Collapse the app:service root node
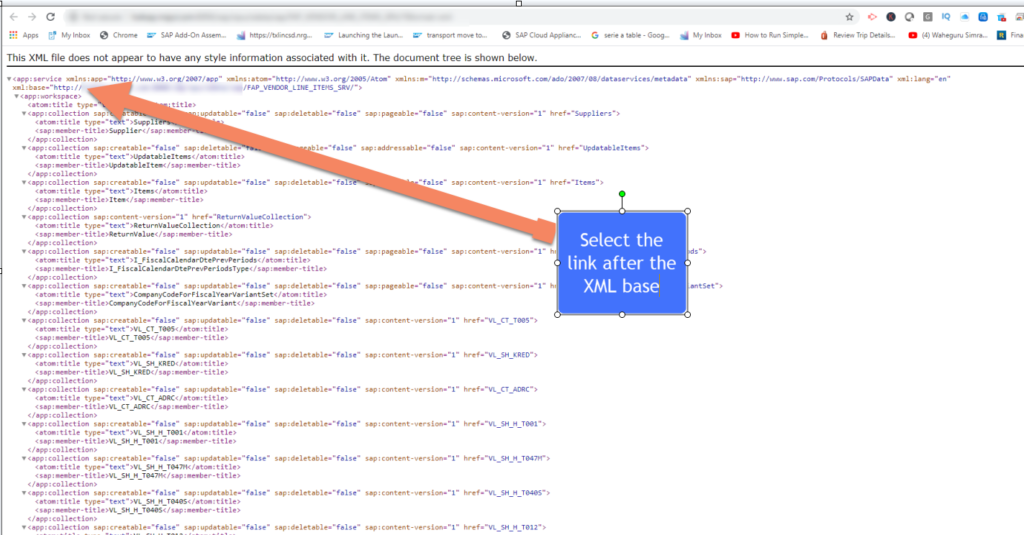Viewport: 1024px width, 535px height. 9,79
